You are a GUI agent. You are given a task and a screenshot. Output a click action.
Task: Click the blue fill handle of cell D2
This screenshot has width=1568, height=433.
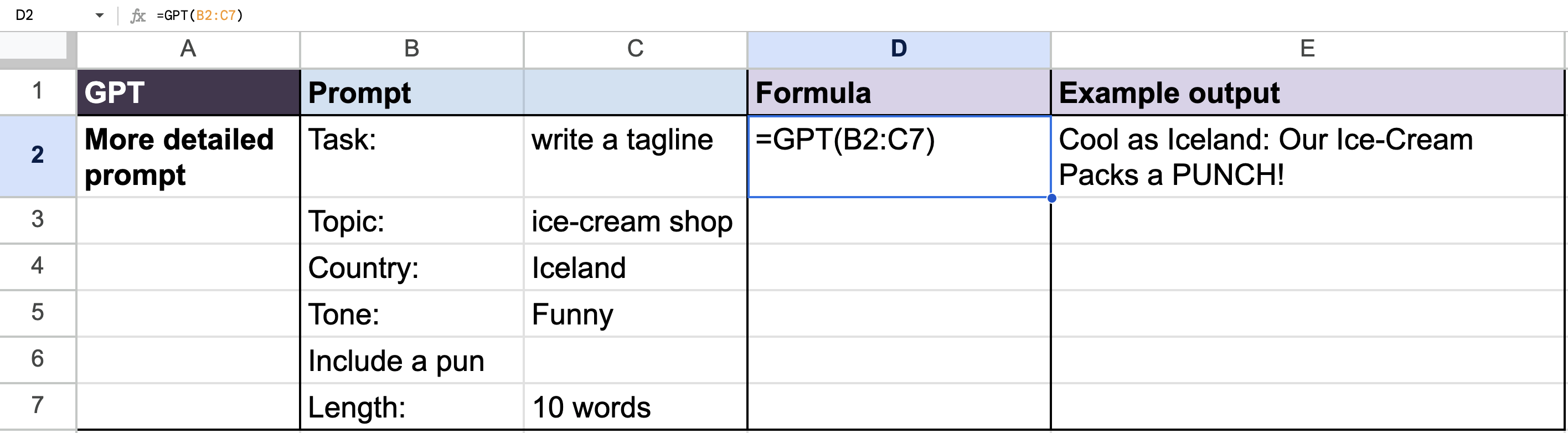tap(1051, 198)
